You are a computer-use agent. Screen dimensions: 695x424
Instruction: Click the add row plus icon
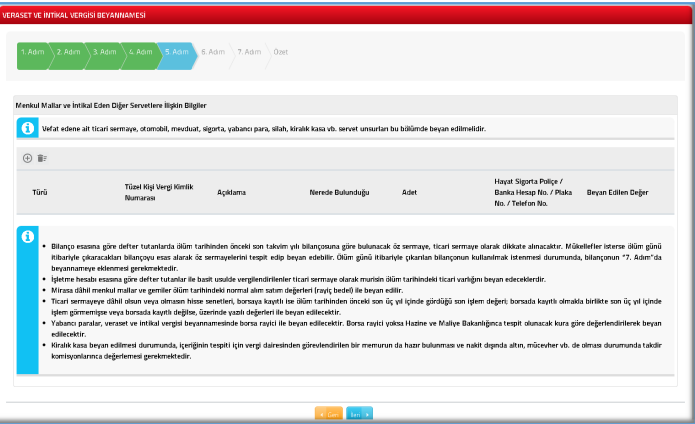pyautogui.click(x=27, y=158)
